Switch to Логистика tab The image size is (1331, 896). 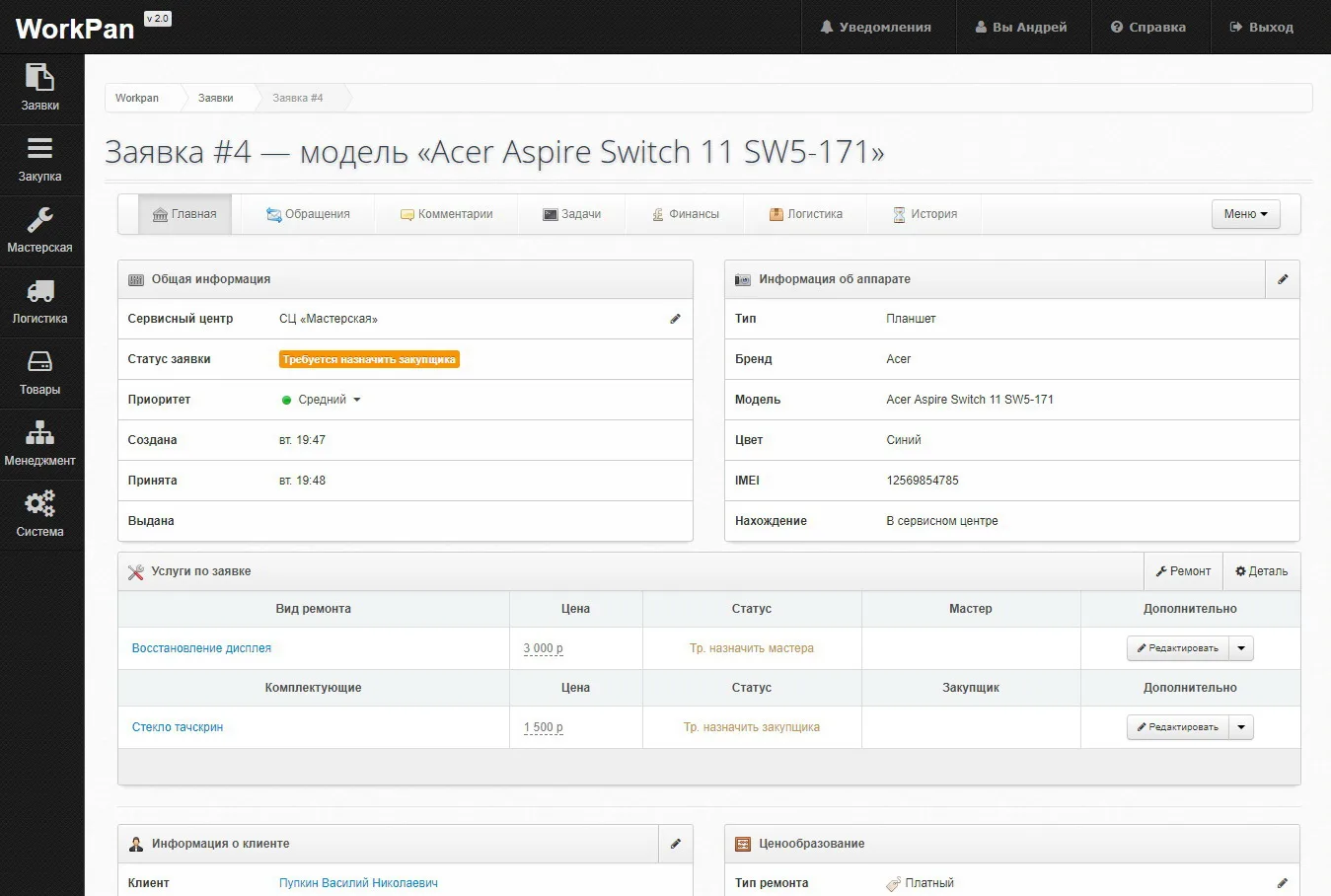tap(805, 214)
